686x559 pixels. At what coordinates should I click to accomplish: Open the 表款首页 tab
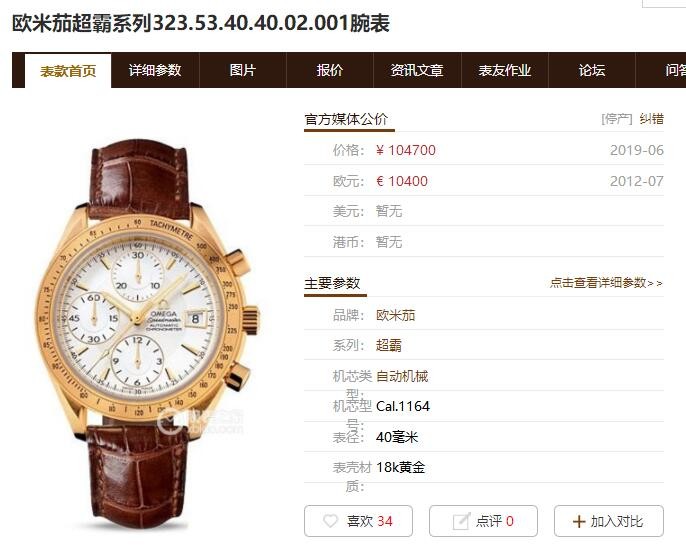click(x=68, y=70)
